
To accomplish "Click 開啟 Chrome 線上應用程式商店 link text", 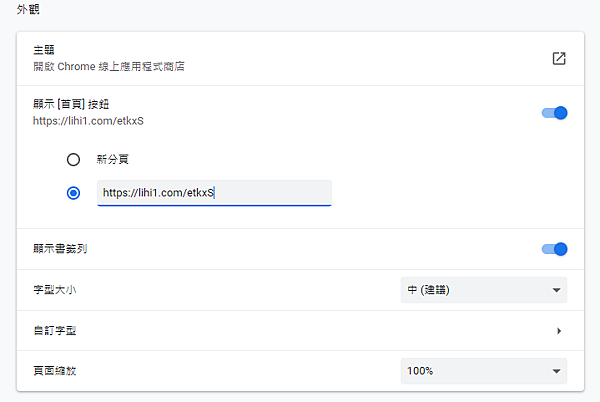I will [109, 67].
